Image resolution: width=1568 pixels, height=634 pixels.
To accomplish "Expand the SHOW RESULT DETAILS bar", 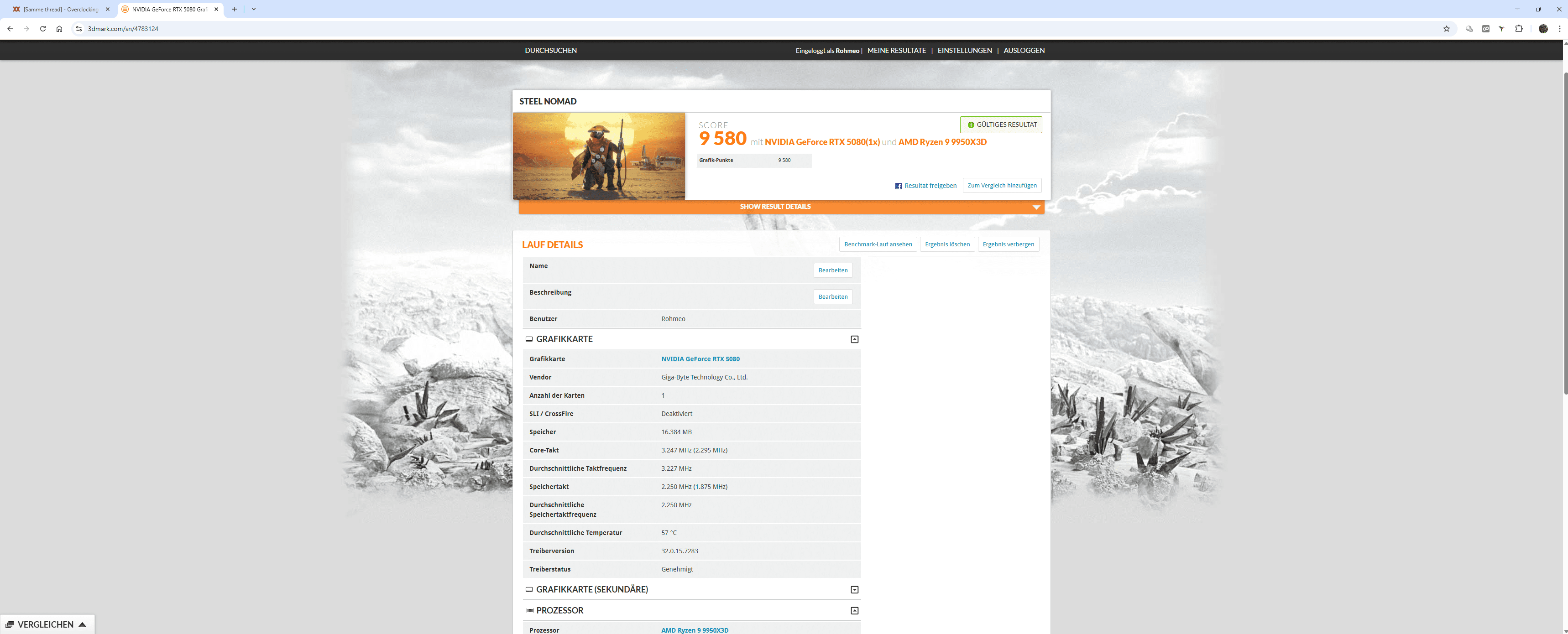I will pos(781,207).
